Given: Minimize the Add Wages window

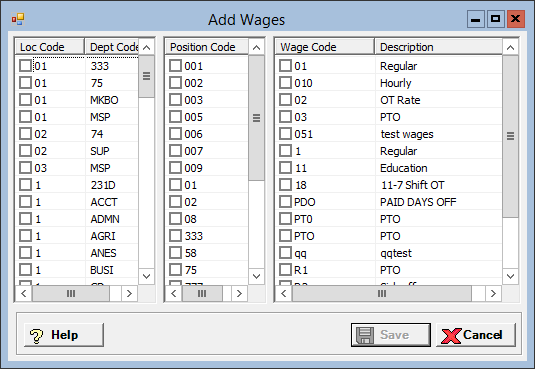Looking at the screenshot, I should (476, 19).
